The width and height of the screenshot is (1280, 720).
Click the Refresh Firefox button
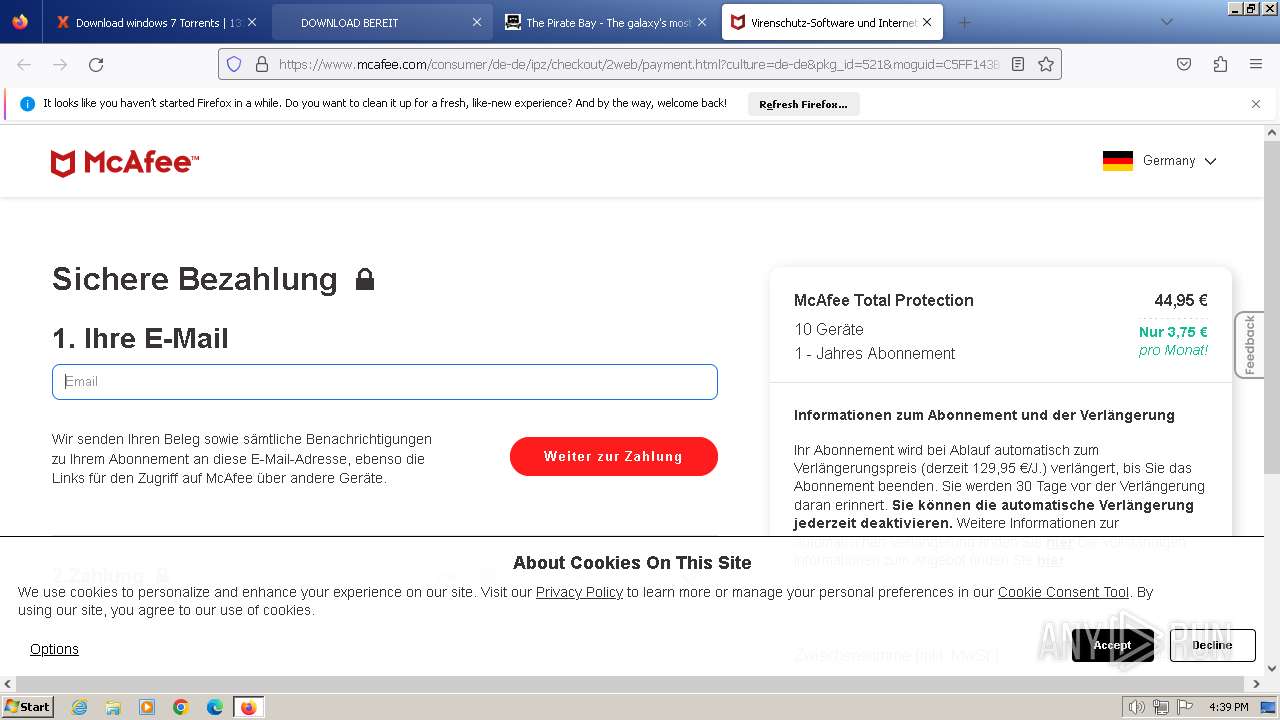(803, 104)
